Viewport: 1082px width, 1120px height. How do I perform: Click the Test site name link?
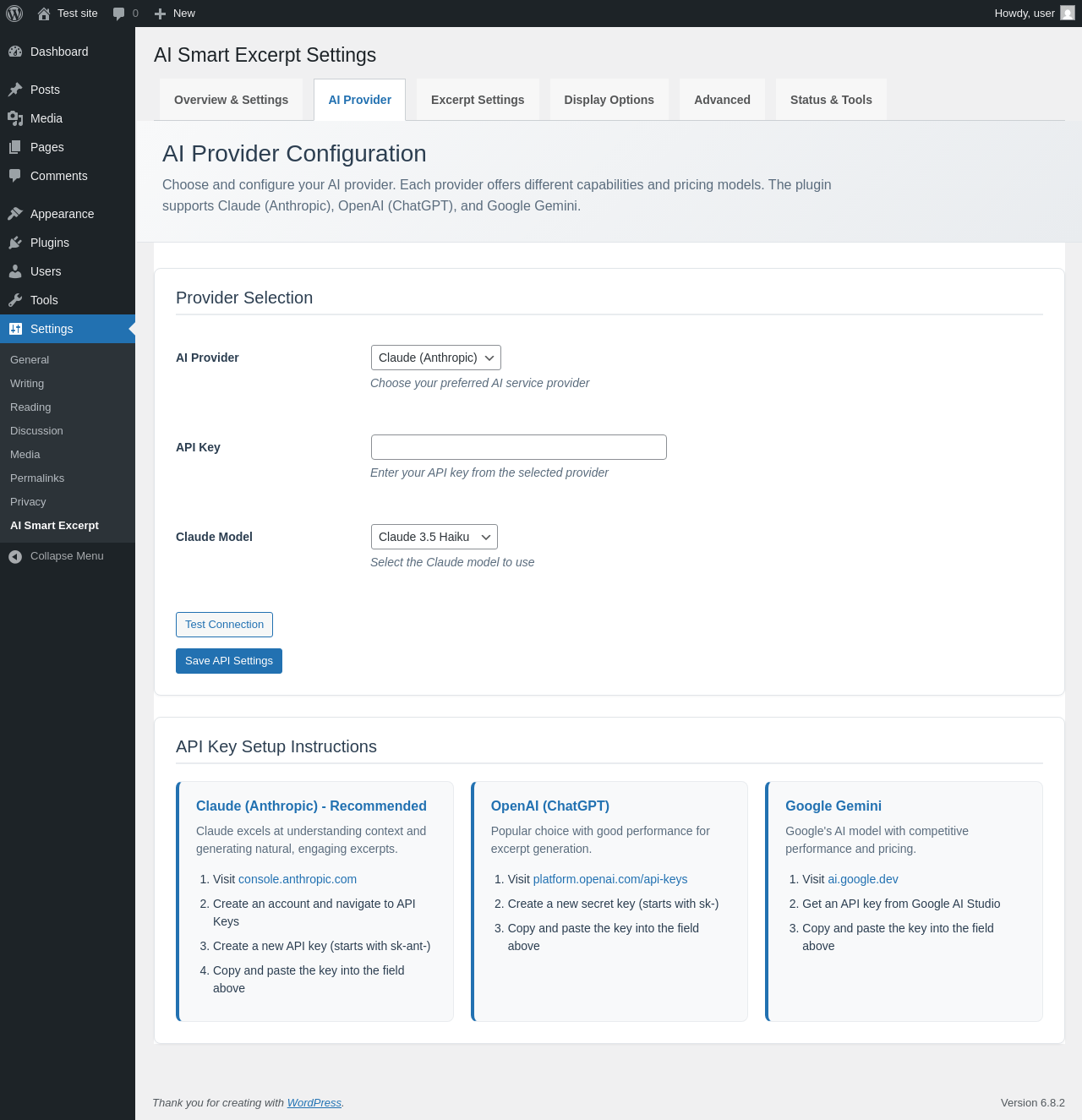pos(78,14)
